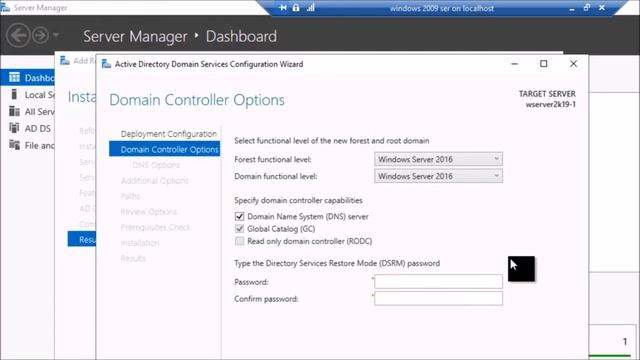Click the AD DS icon in sidebar
This screenshot has height=360, width=640.
tap(14, 128)
